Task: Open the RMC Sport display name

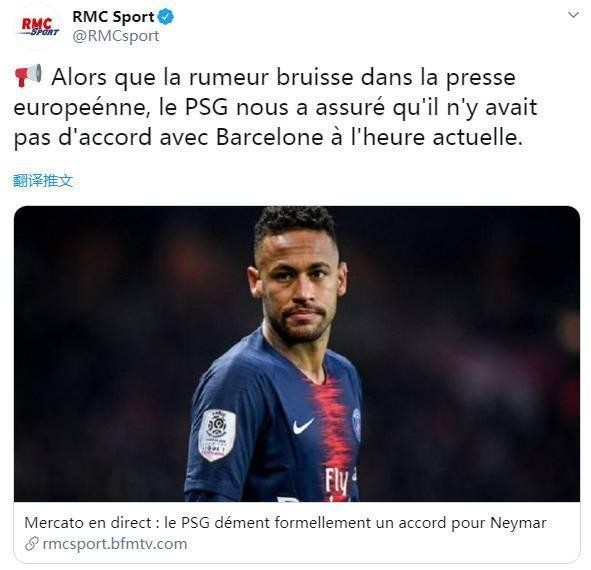Action: [113, 17]
